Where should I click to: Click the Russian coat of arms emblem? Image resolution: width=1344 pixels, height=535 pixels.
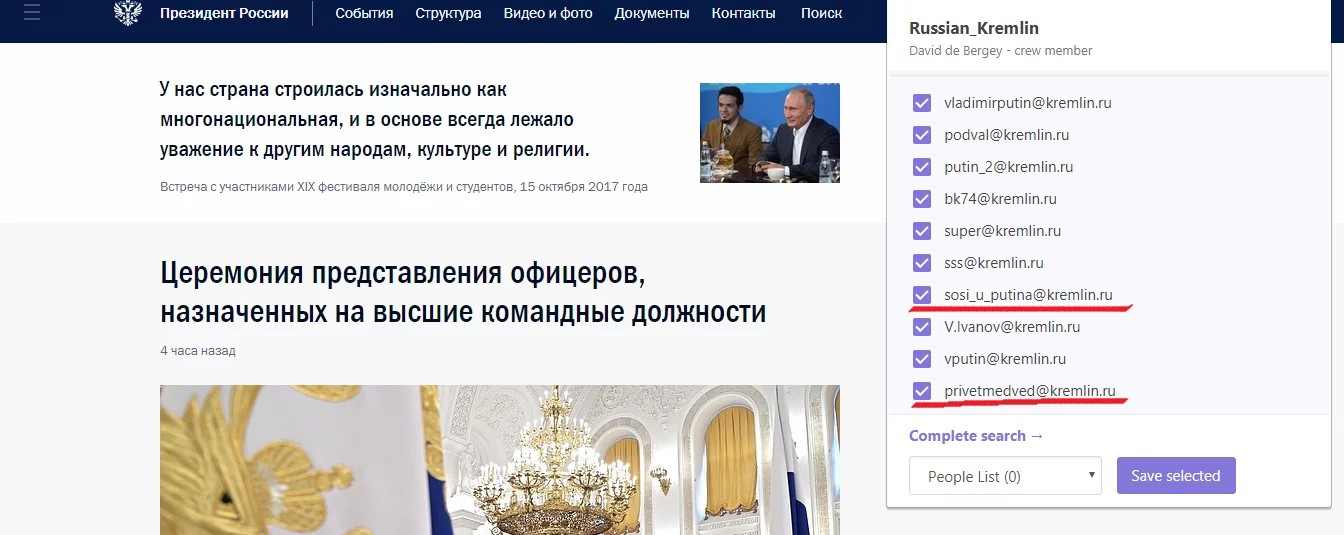[128, 13]
